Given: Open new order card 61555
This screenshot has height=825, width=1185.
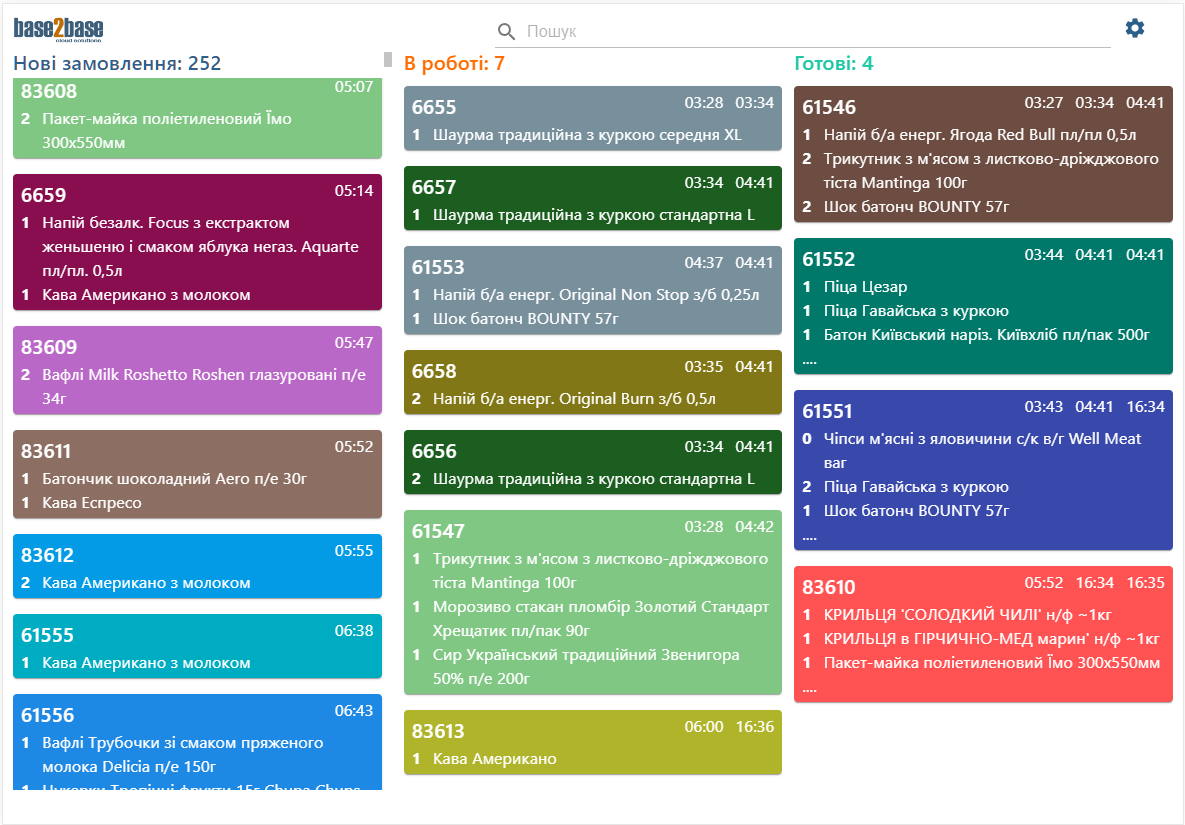Looking at the screenshot, I should [197, 646].
